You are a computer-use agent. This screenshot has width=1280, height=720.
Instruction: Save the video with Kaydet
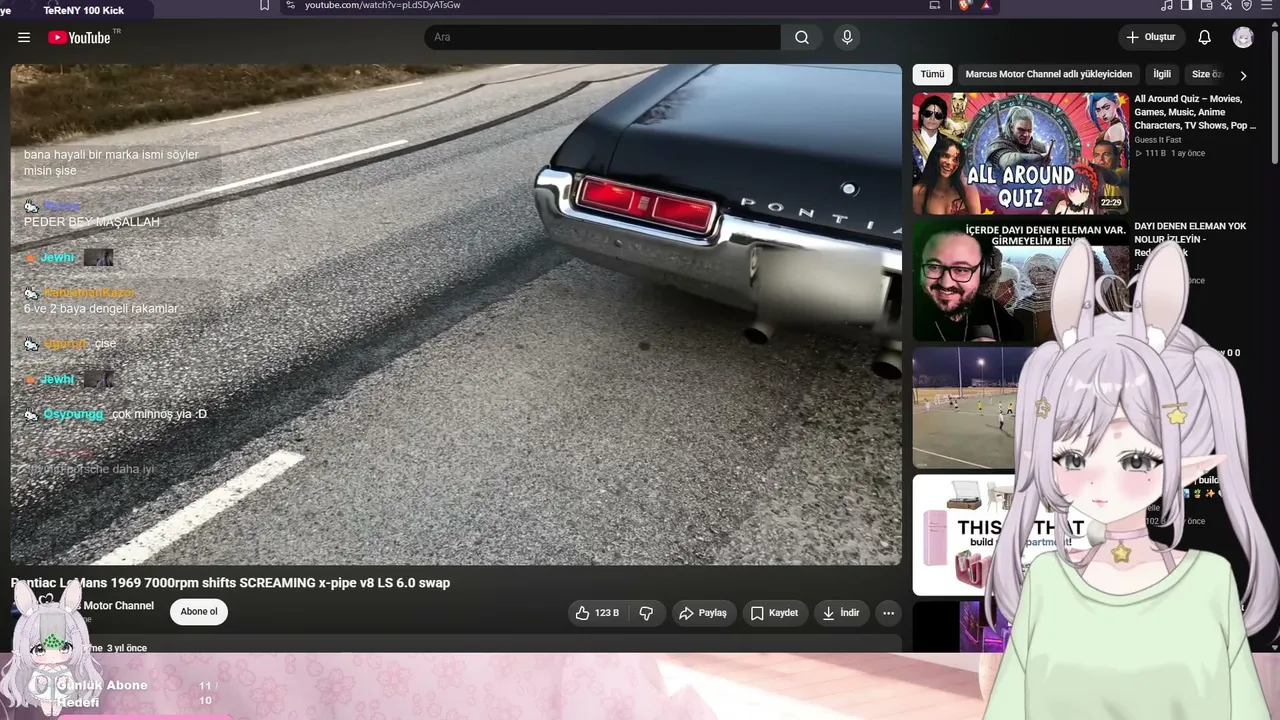coord(775,613)
